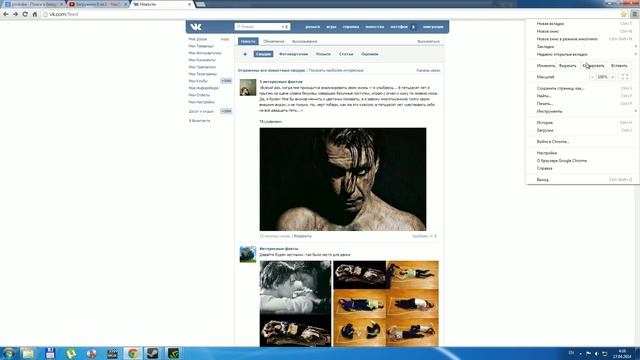Reload the page with the refresh icon
The width and height of the screenshot is (640, 360).
click(x=25, y=14)
